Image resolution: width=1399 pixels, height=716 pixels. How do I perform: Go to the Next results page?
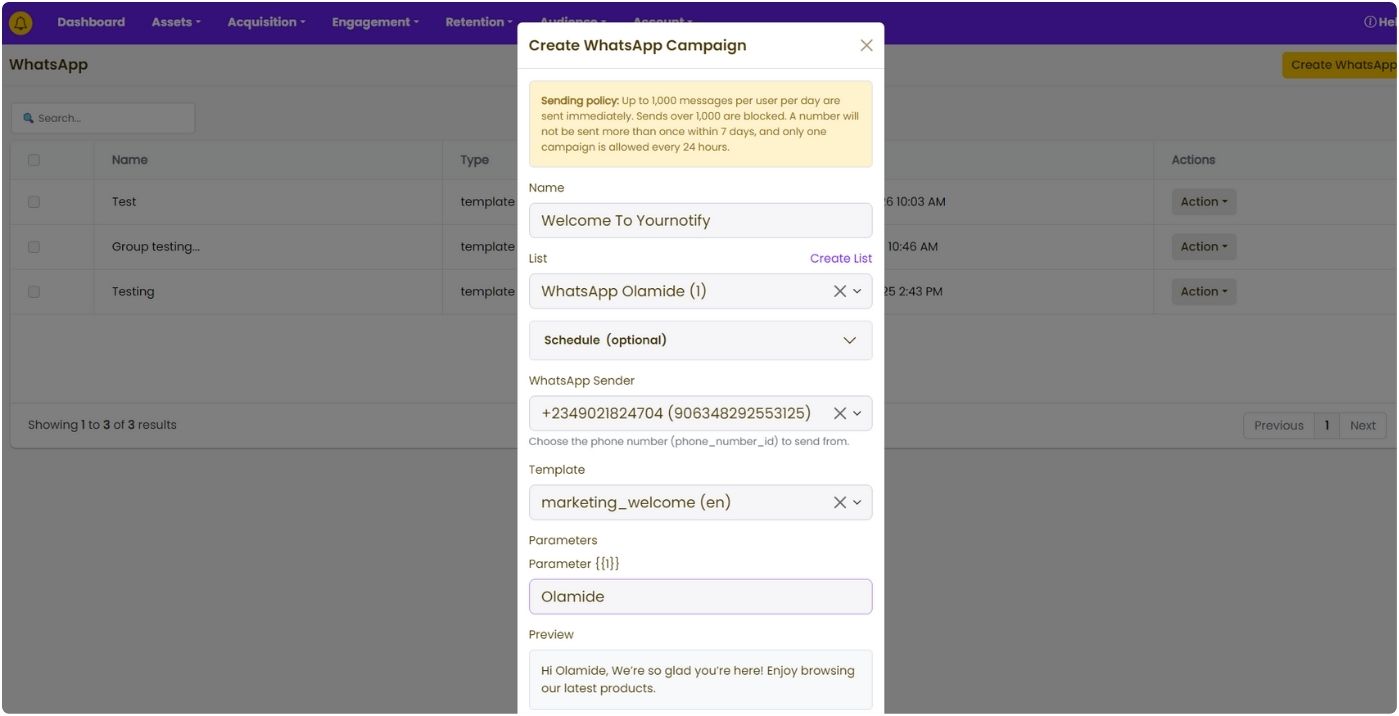click(1362, 425)
